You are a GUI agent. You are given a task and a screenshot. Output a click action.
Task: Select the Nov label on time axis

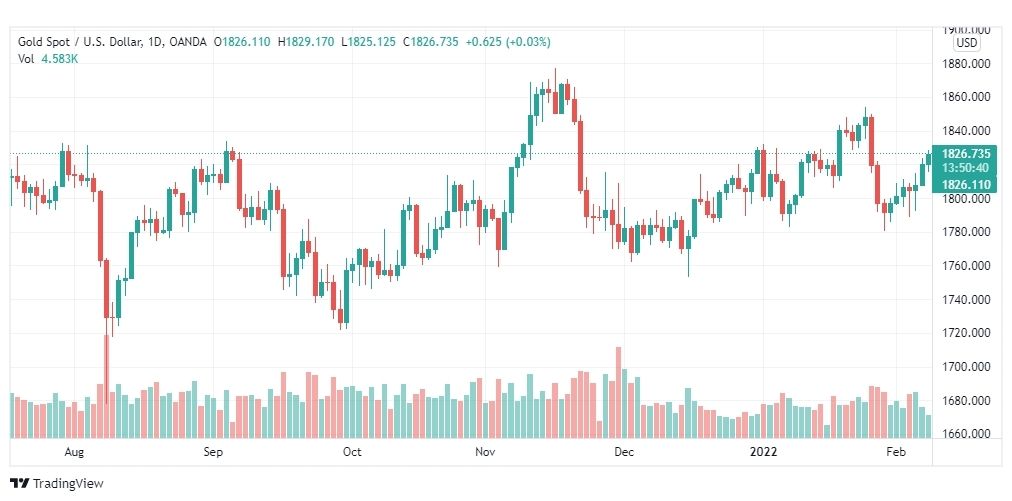tap(485, 452)
